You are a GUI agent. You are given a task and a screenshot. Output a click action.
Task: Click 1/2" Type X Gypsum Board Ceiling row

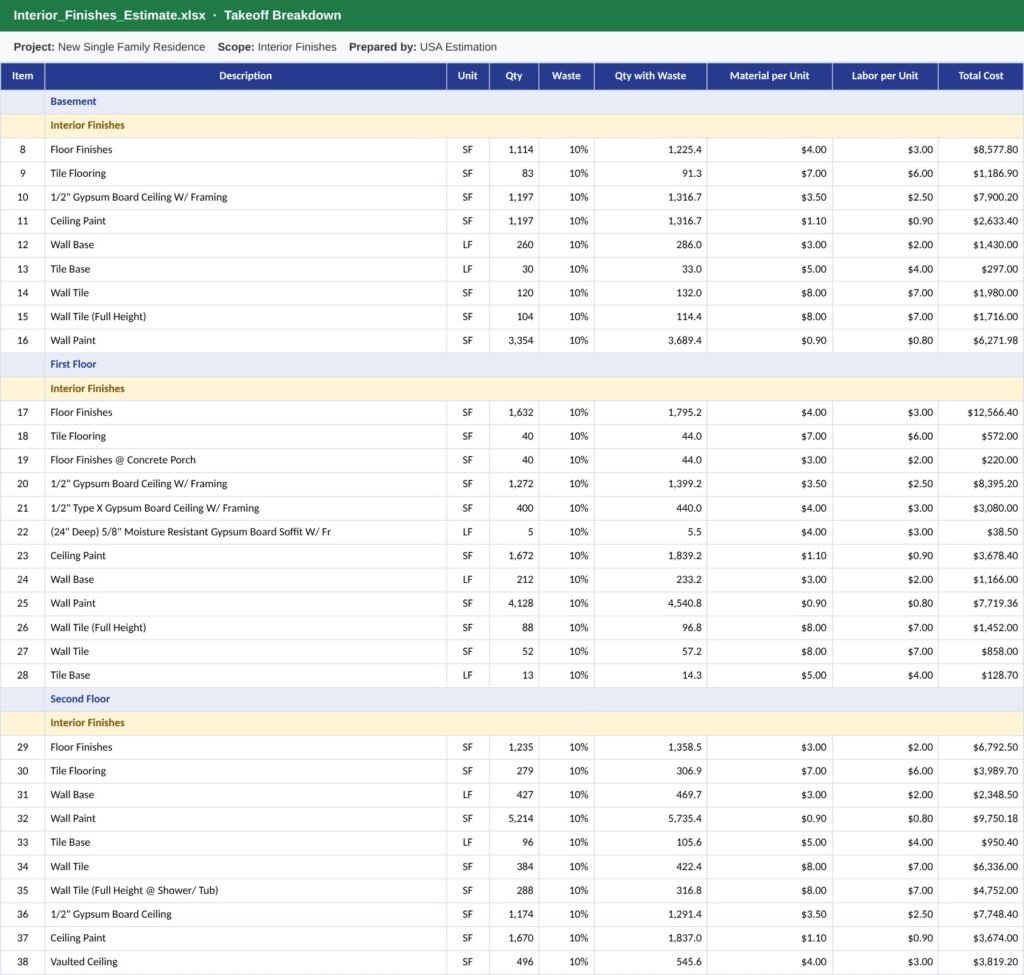click(512, 508)
